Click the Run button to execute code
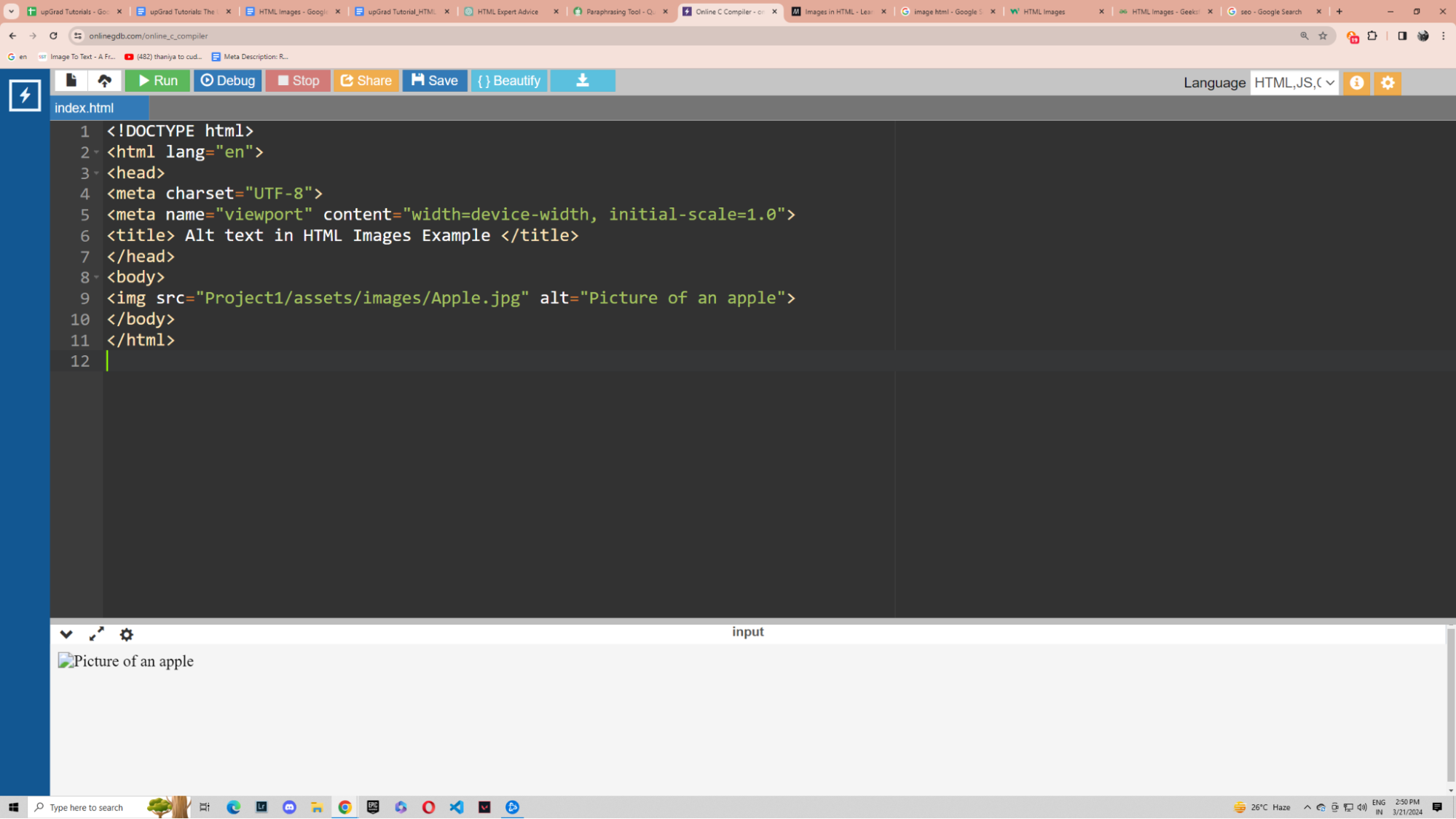This screenshot has width=1456, height=819. [157, 80]
